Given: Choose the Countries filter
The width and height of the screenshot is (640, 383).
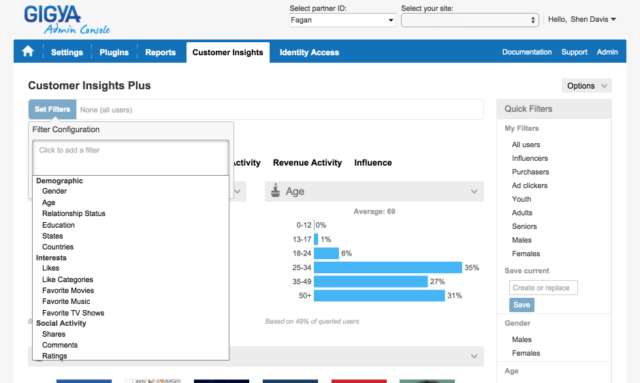Looking at the screenshot, I should click(58, 247).
